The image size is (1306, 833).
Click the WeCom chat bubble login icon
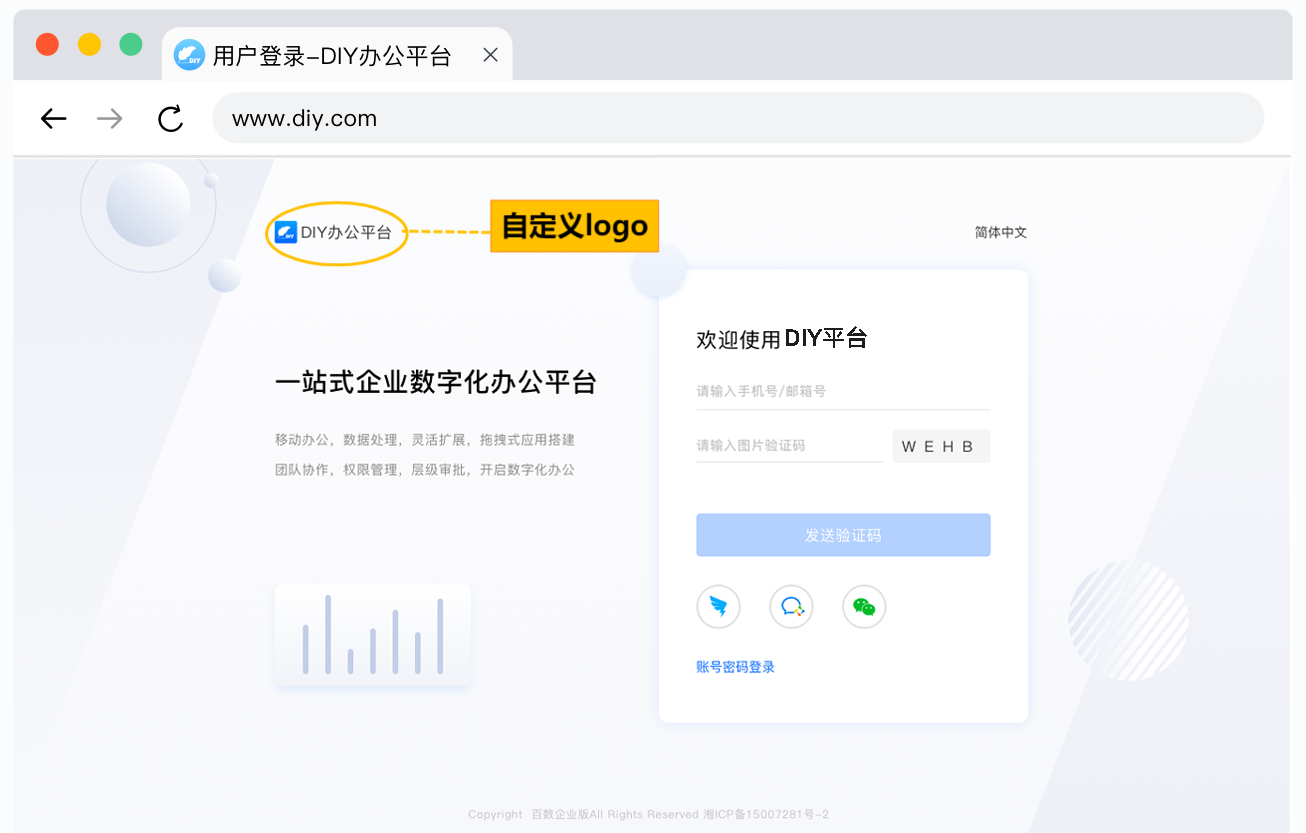pyautogui.click(x=791, y=607)
